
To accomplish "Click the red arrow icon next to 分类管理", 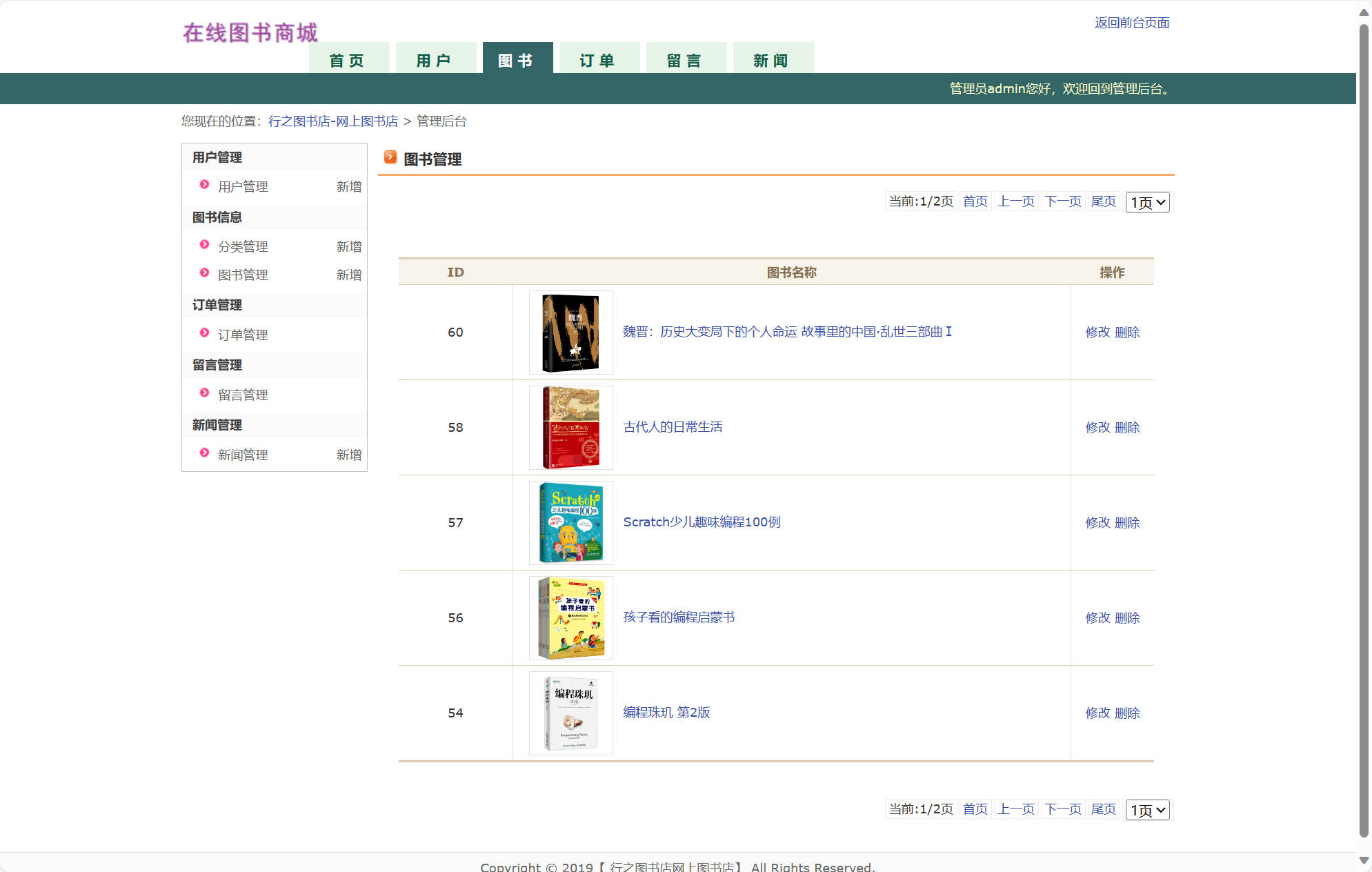I will (204, 245).
